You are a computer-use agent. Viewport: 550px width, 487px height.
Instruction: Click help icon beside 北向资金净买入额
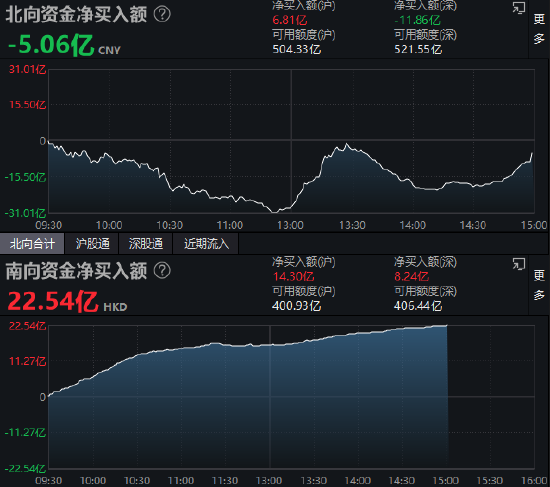[x=162, y=14]
